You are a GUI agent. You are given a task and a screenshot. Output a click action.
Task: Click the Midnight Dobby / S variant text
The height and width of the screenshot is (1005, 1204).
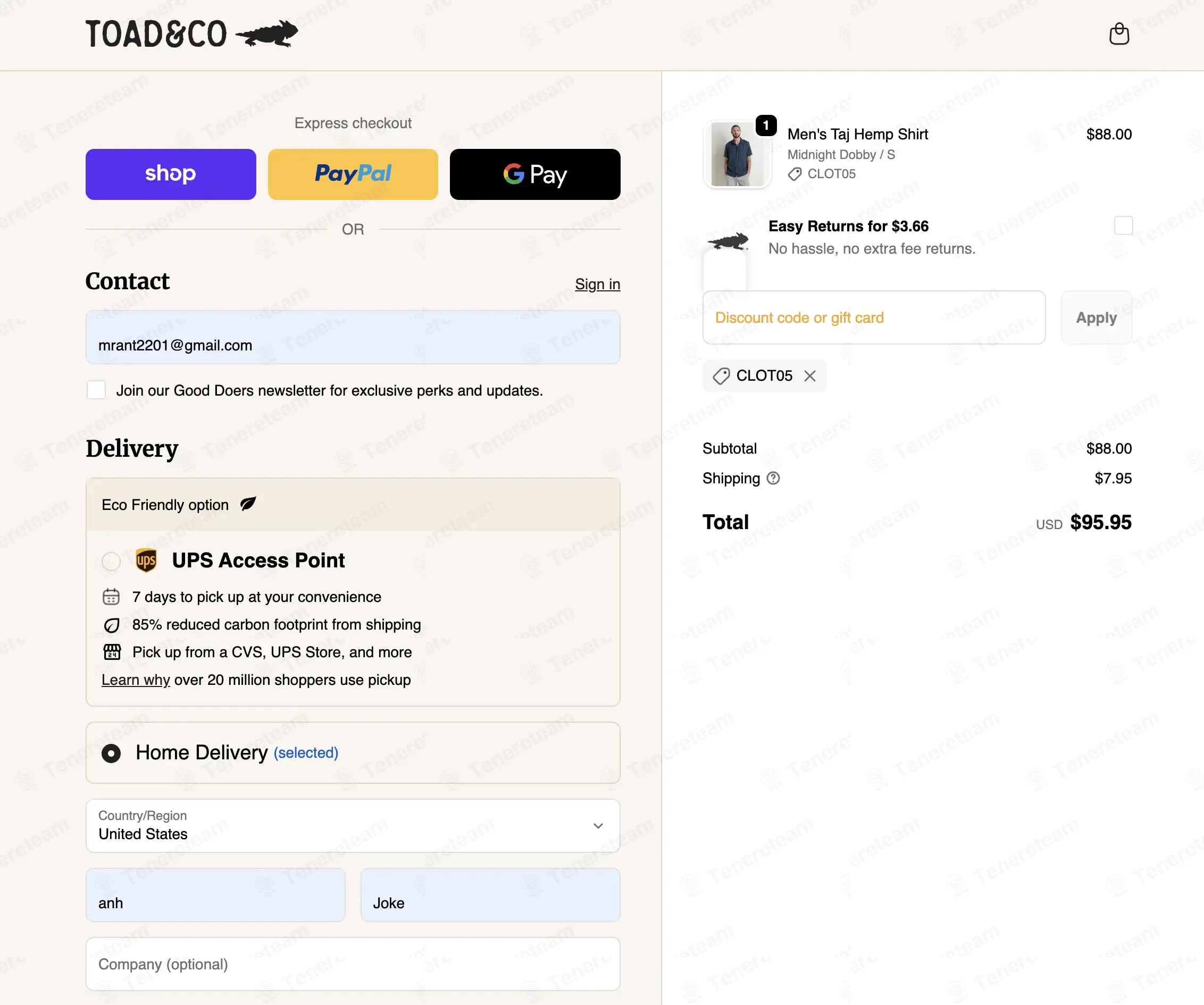click(841, 155)
